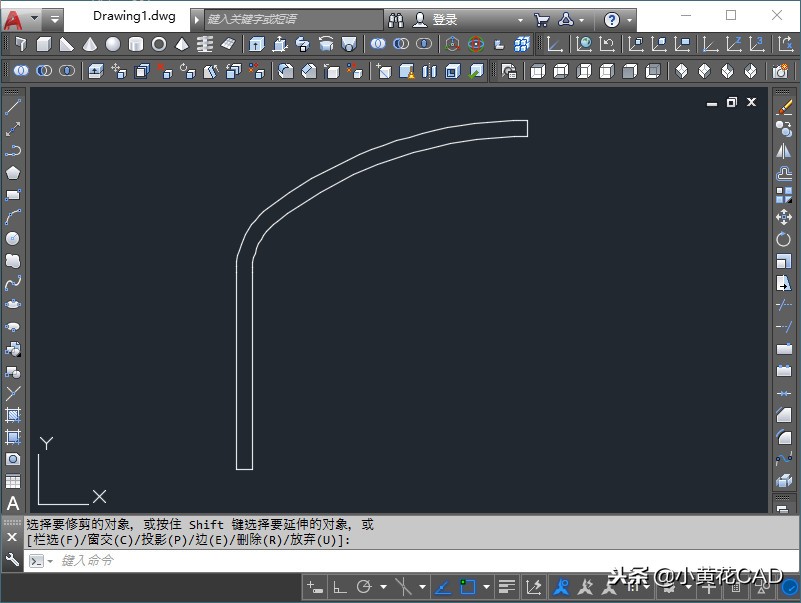The height and width of the screenshot is (603, 801).
Task: Click the Sphere solid icon
Action: click(x=113, y=44)
